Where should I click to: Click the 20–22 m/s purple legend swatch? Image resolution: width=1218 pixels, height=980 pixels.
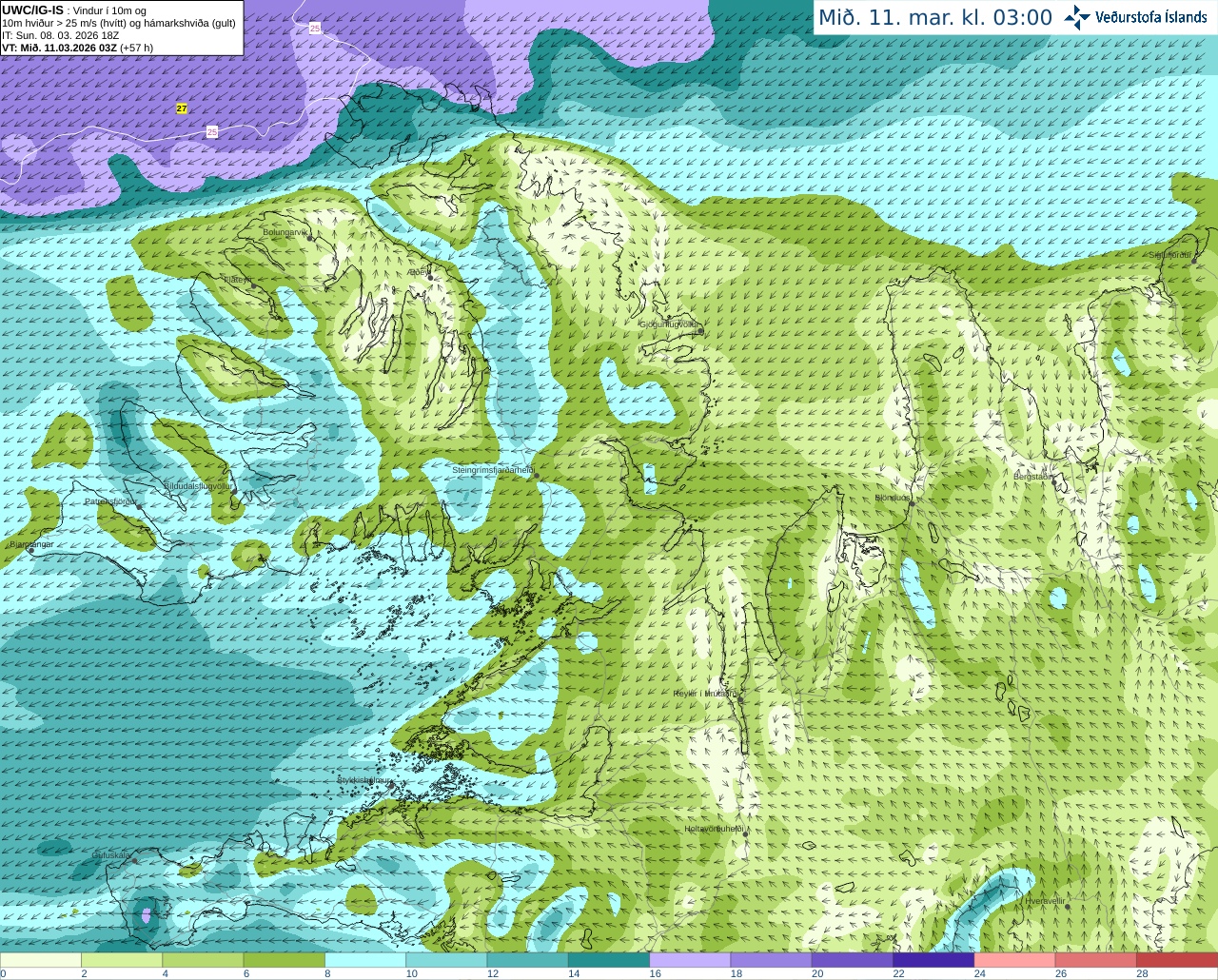point(853,960)
